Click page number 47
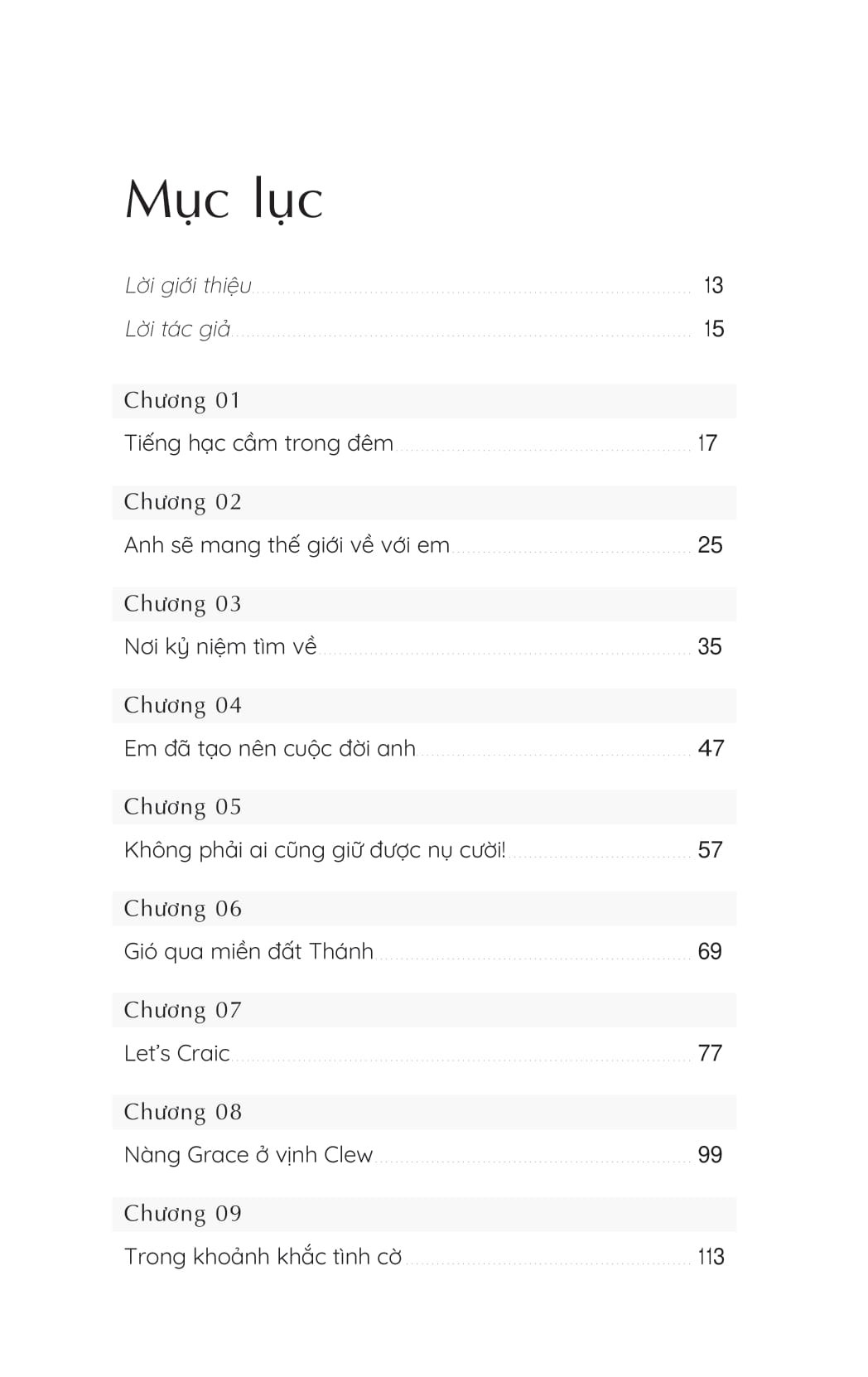Viewport: 868px width, 1377px height. [711, 749]
